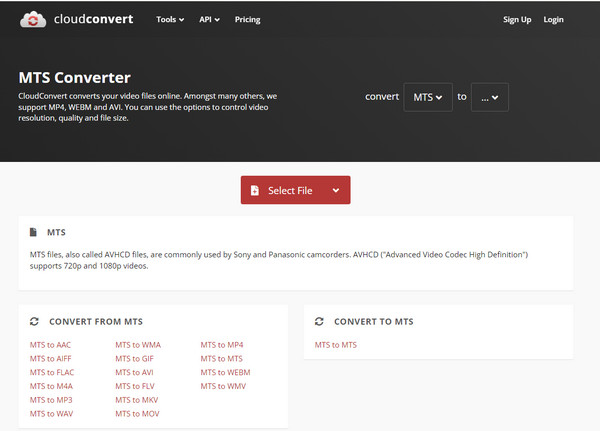The width and height of the screenshot is (600, 431).
Task: Click the Login link
Action: 553,20
